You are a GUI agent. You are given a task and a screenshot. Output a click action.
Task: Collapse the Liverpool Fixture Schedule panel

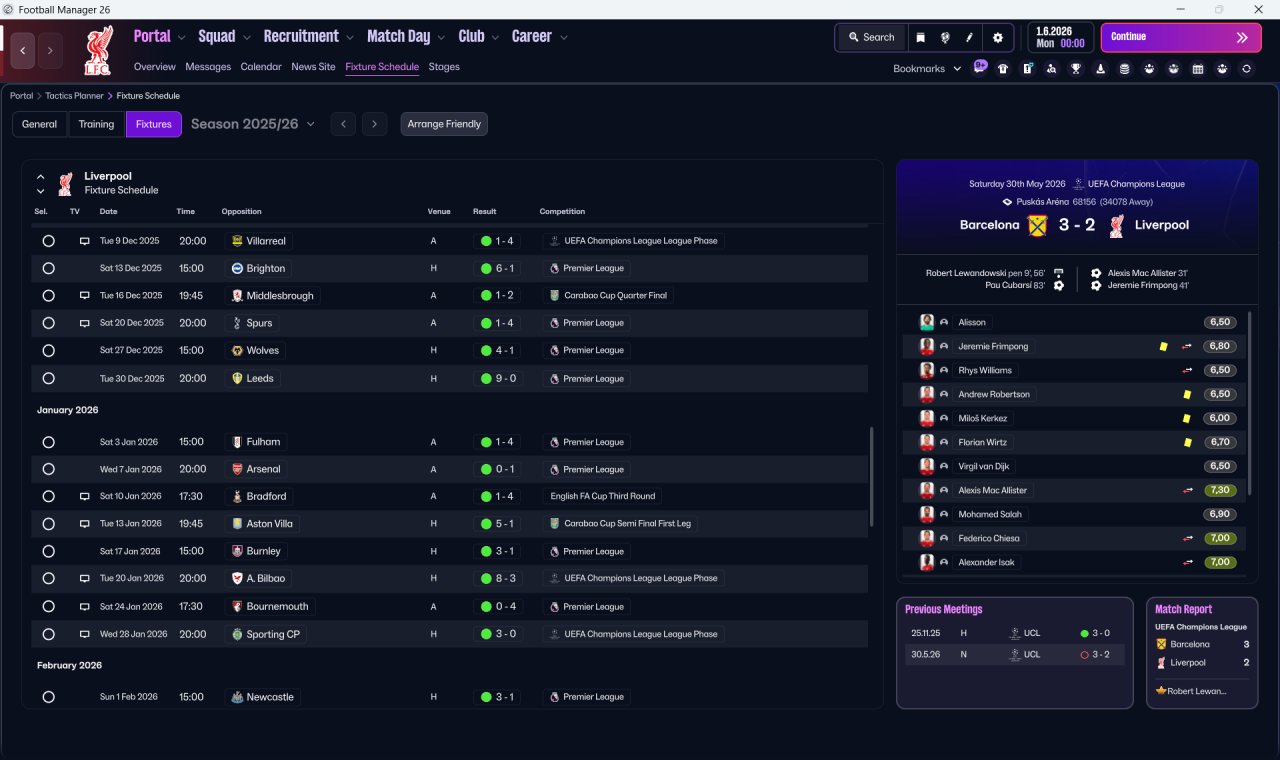point(40,177)
